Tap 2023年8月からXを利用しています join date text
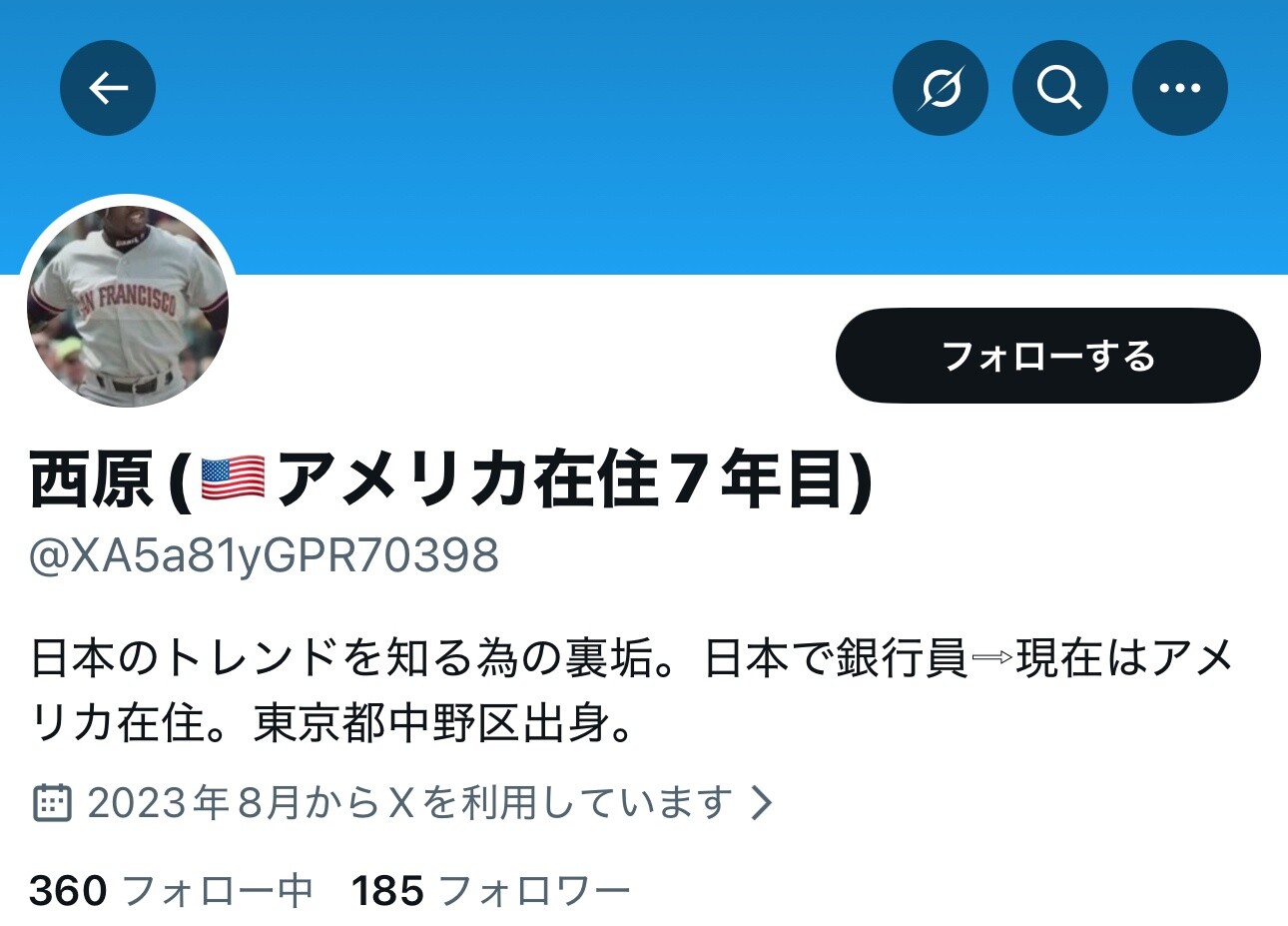Screen dimensions: 1288x926 coord(409,802)
